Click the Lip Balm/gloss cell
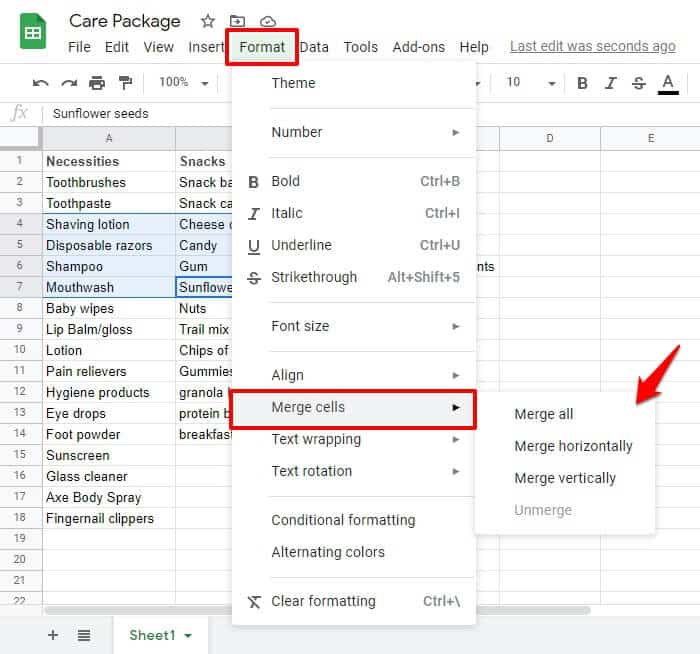 pos(109,329)
